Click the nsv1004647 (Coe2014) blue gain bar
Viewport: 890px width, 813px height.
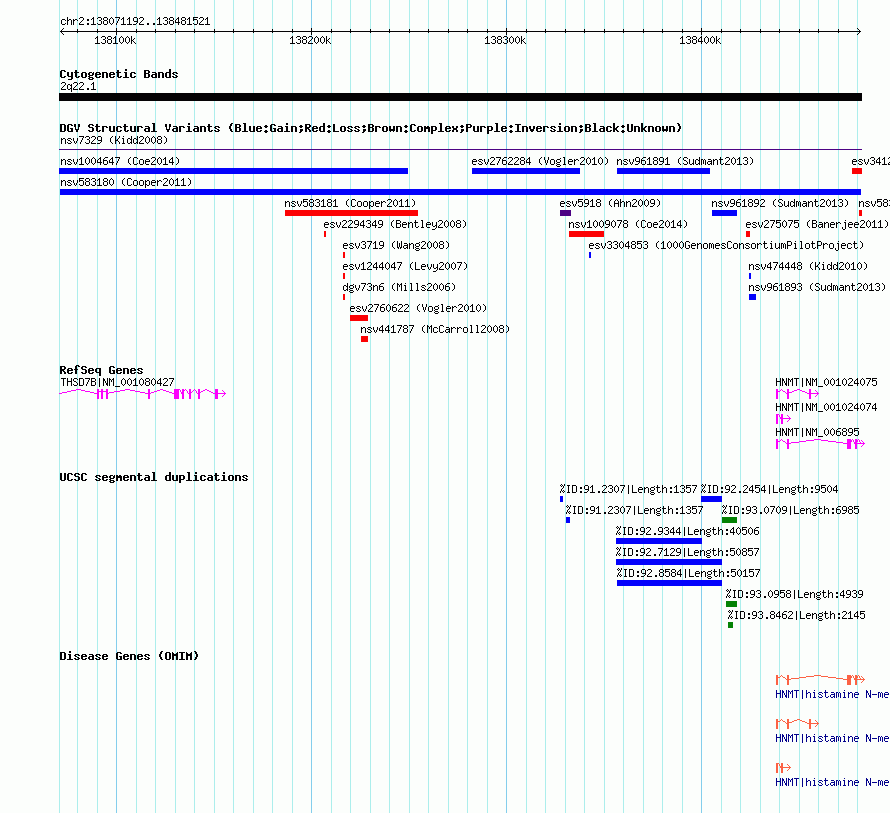(233, 171)
